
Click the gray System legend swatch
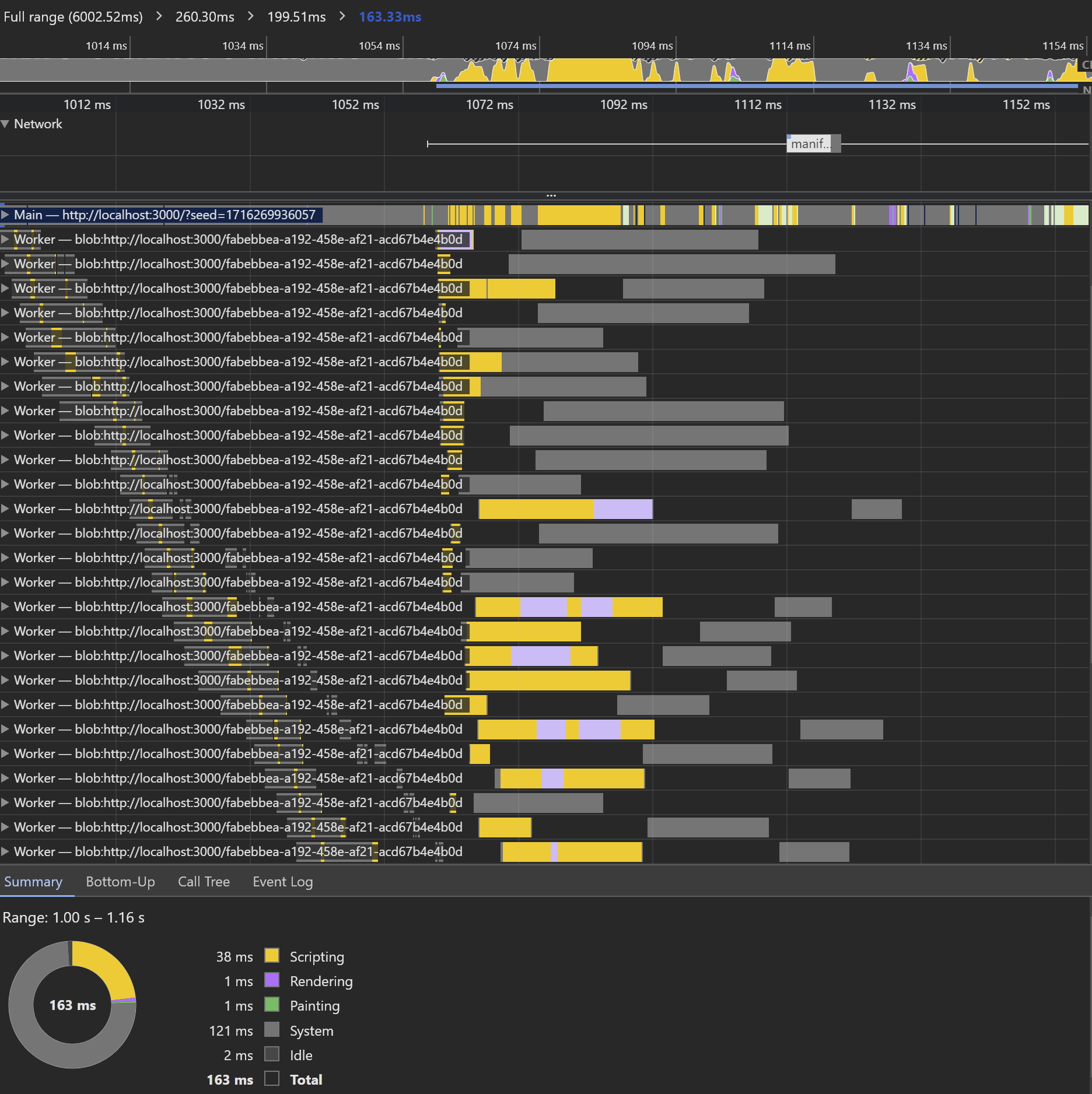[272, 1030]
